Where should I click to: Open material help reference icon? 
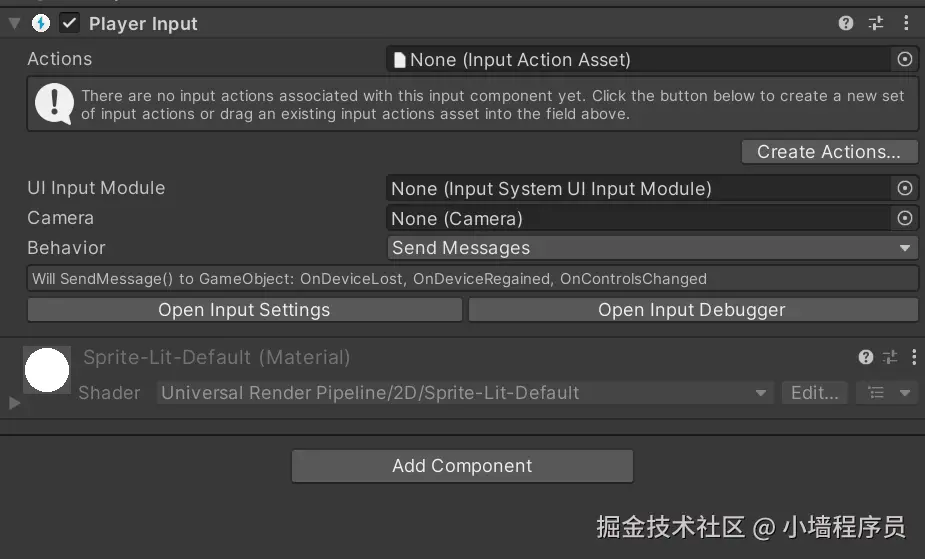pyautogui.click(x=866, y=357)
